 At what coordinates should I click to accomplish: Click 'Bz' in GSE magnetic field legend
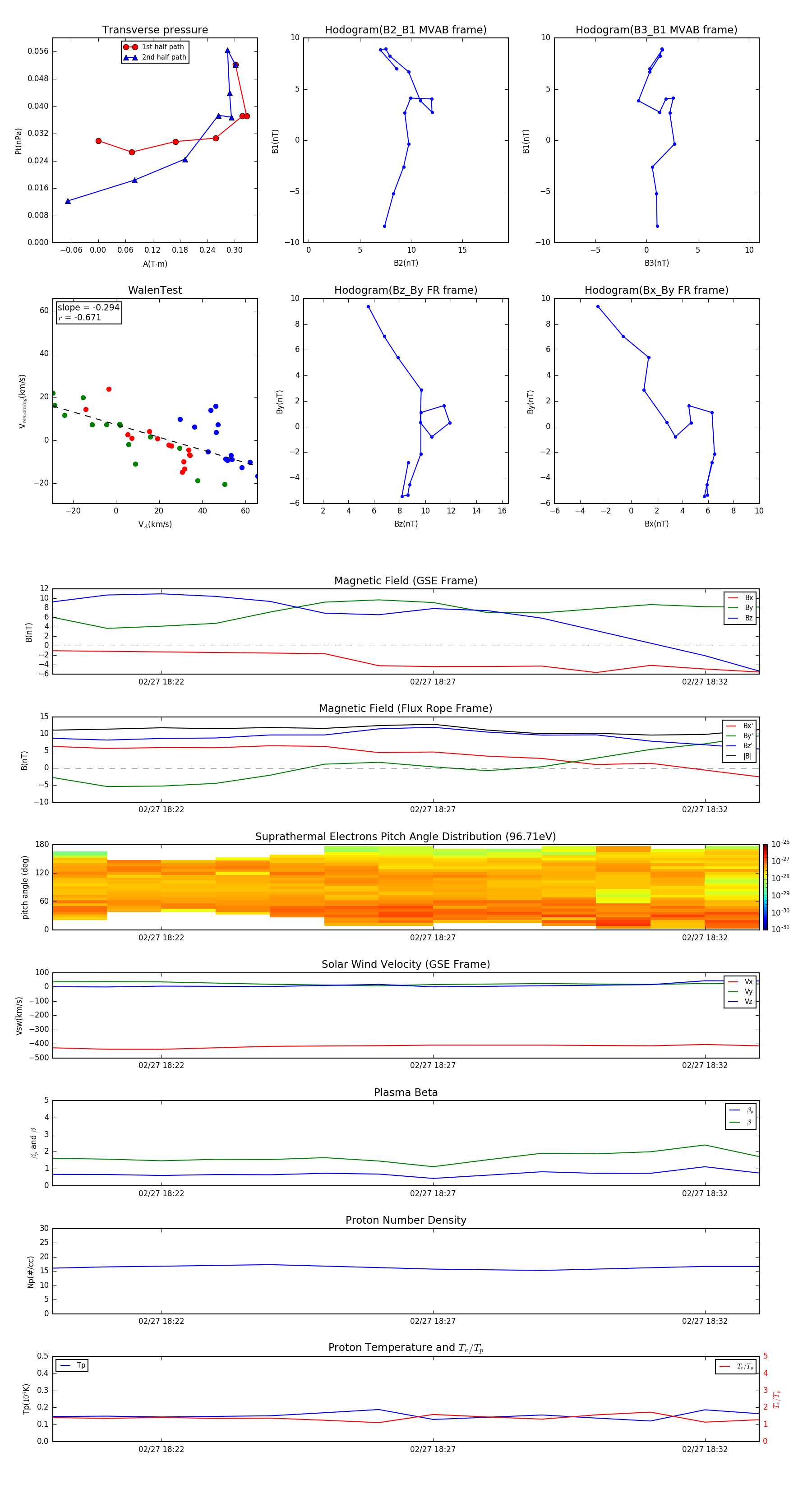(x=741, y=618)
